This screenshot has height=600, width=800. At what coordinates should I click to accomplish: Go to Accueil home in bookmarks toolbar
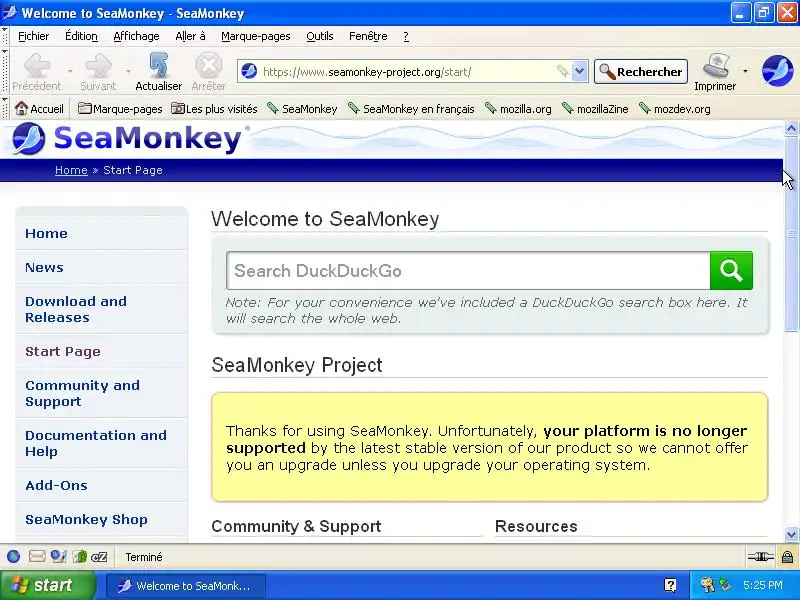[x=39, y=109]
